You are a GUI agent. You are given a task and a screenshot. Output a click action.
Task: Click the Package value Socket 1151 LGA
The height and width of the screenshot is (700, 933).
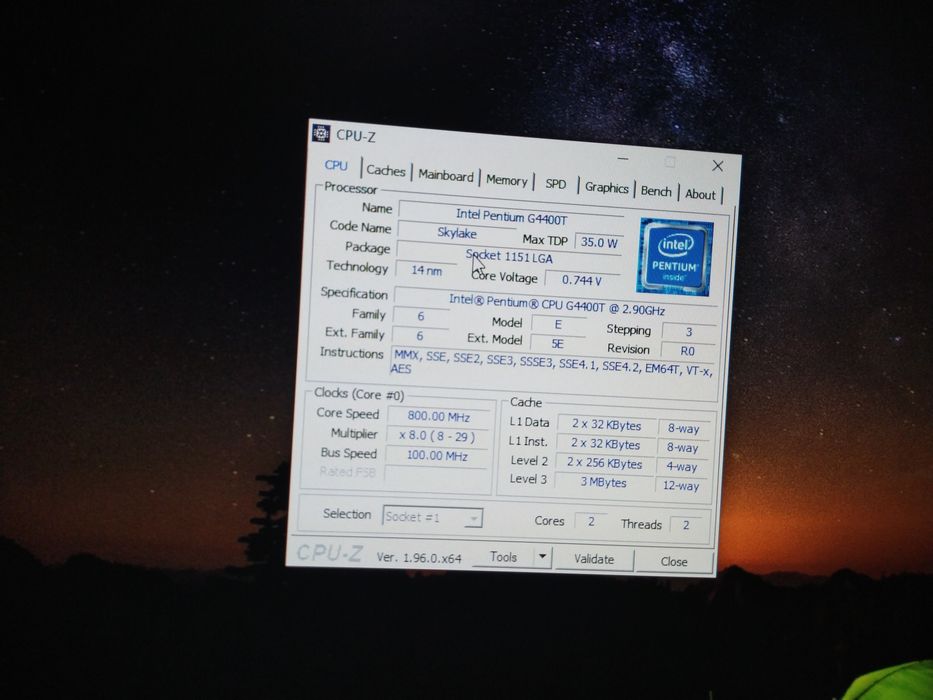click(509, 257)
